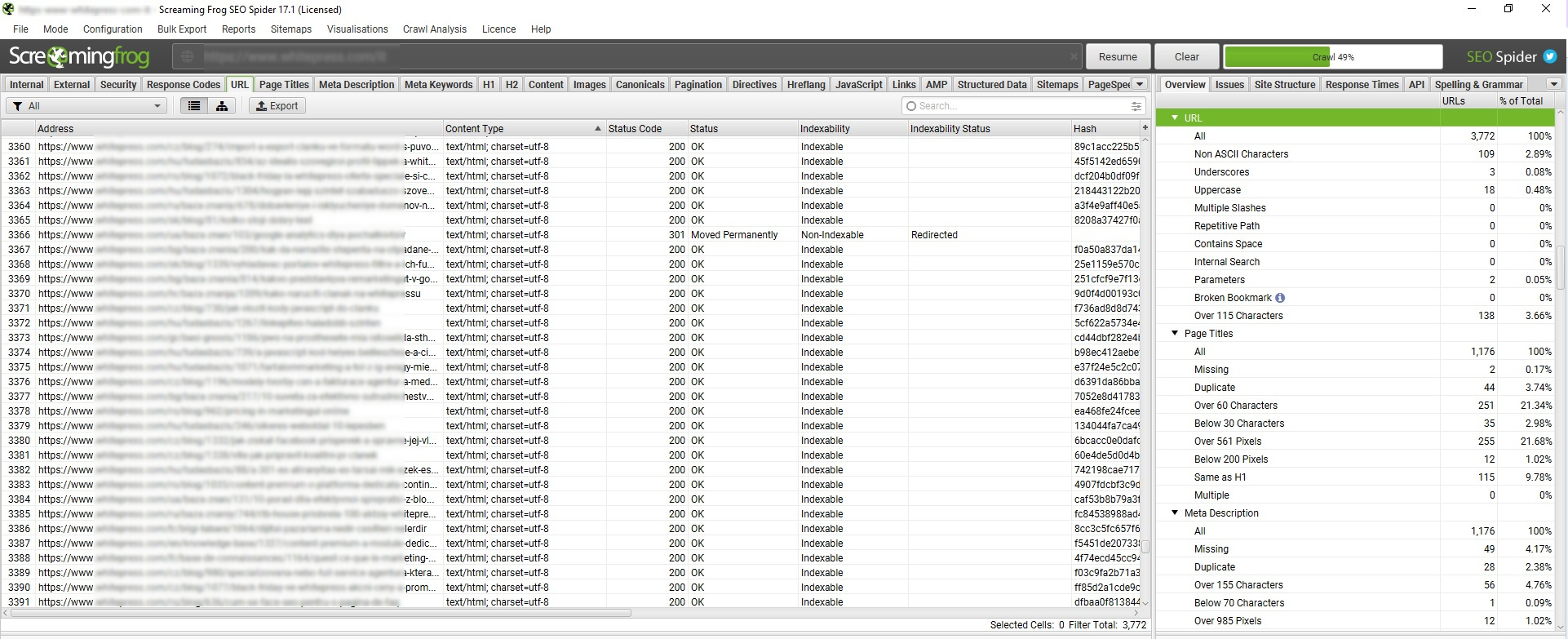The height and width of the screenshot is (639, 1568).
Task: Open the Bulk Export menu
Action: [181, 29]
